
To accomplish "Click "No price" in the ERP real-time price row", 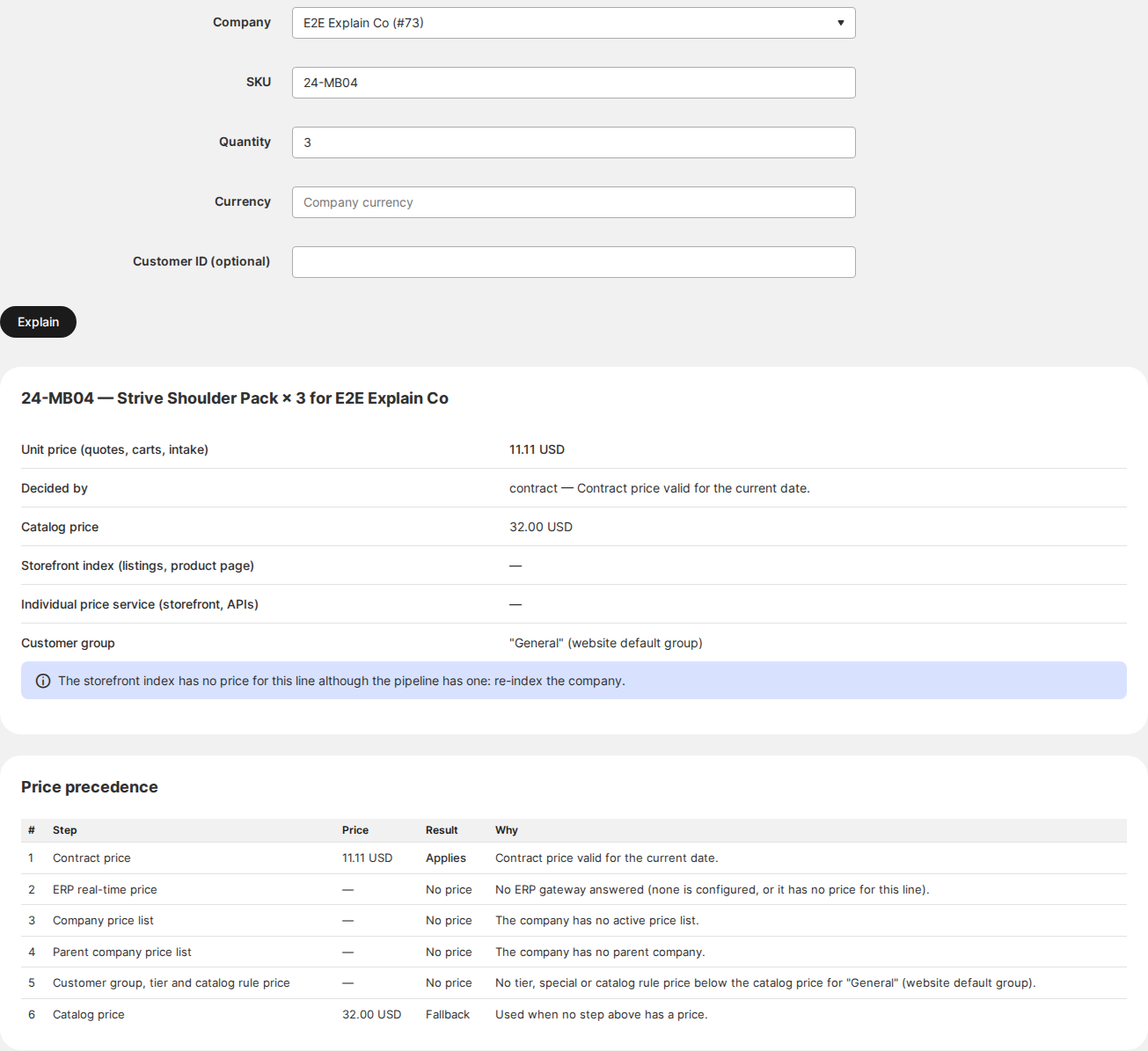I will pyautogui.click(x=449, y=890).
